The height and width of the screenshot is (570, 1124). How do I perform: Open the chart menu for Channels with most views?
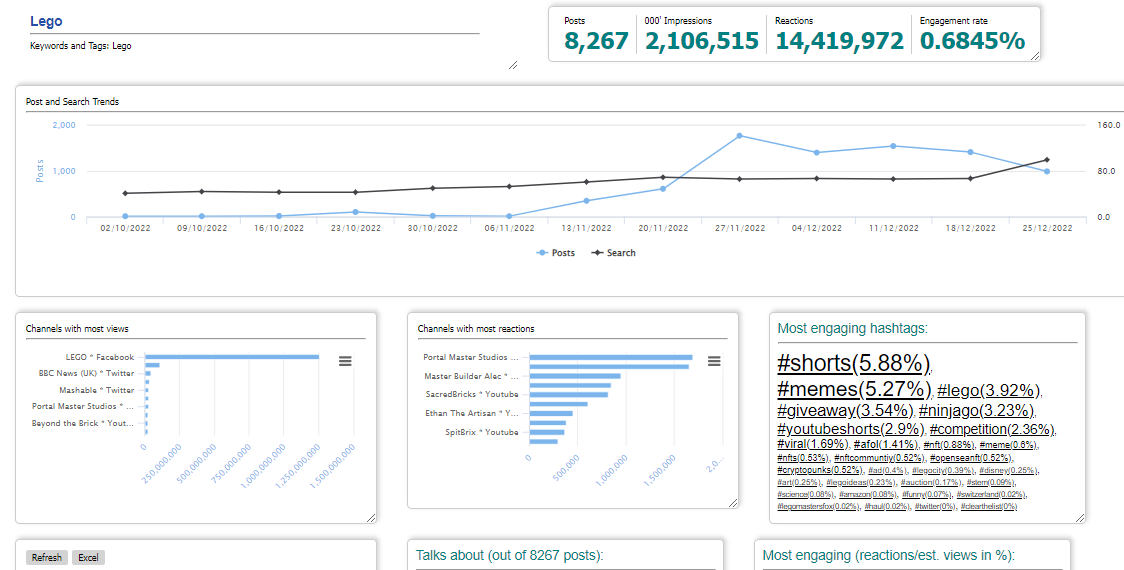pos(346,361)
